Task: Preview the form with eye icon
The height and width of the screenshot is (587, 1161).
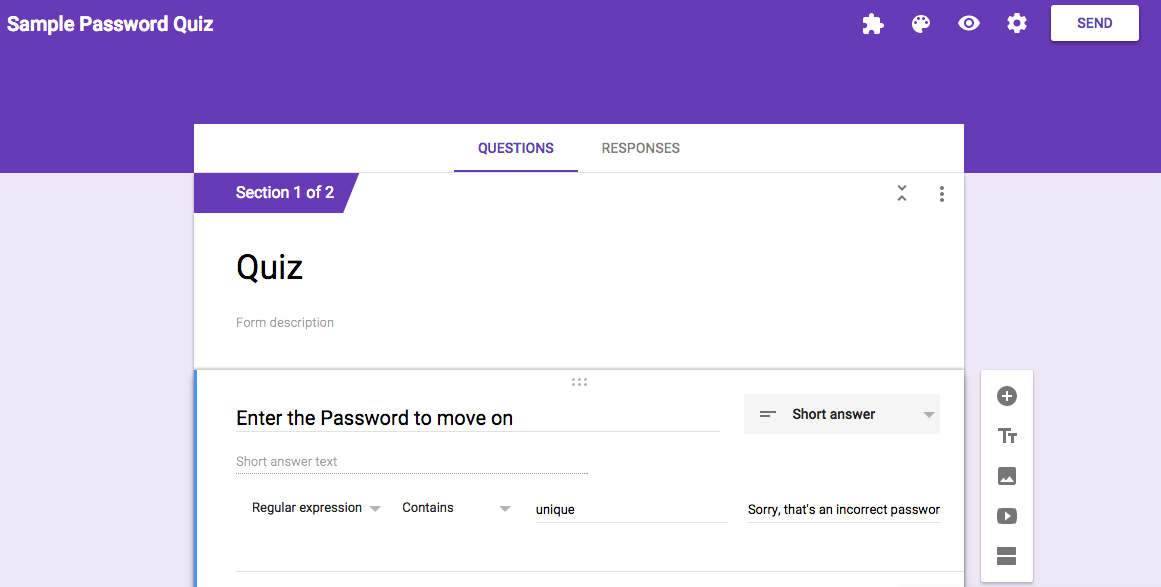Action: click(968, 24)
